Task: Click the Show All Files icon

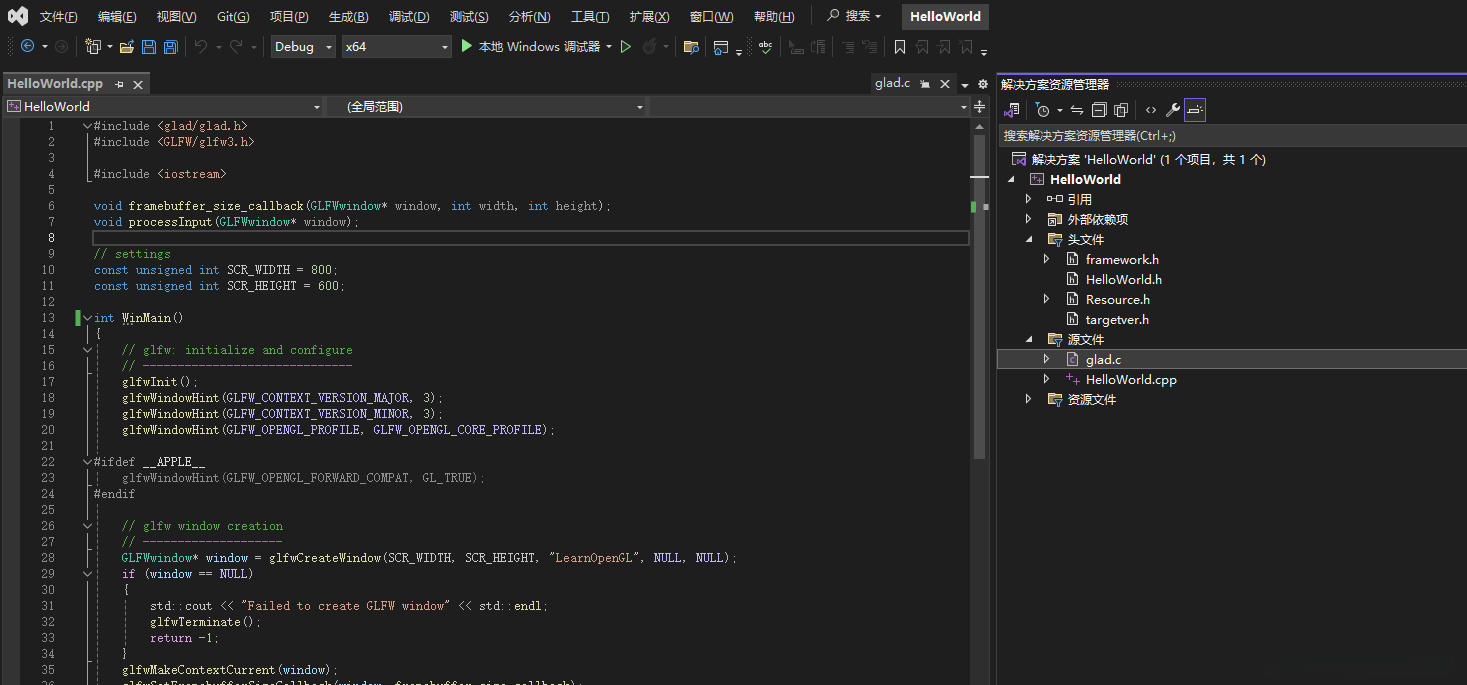Action: click(1121, 110)
